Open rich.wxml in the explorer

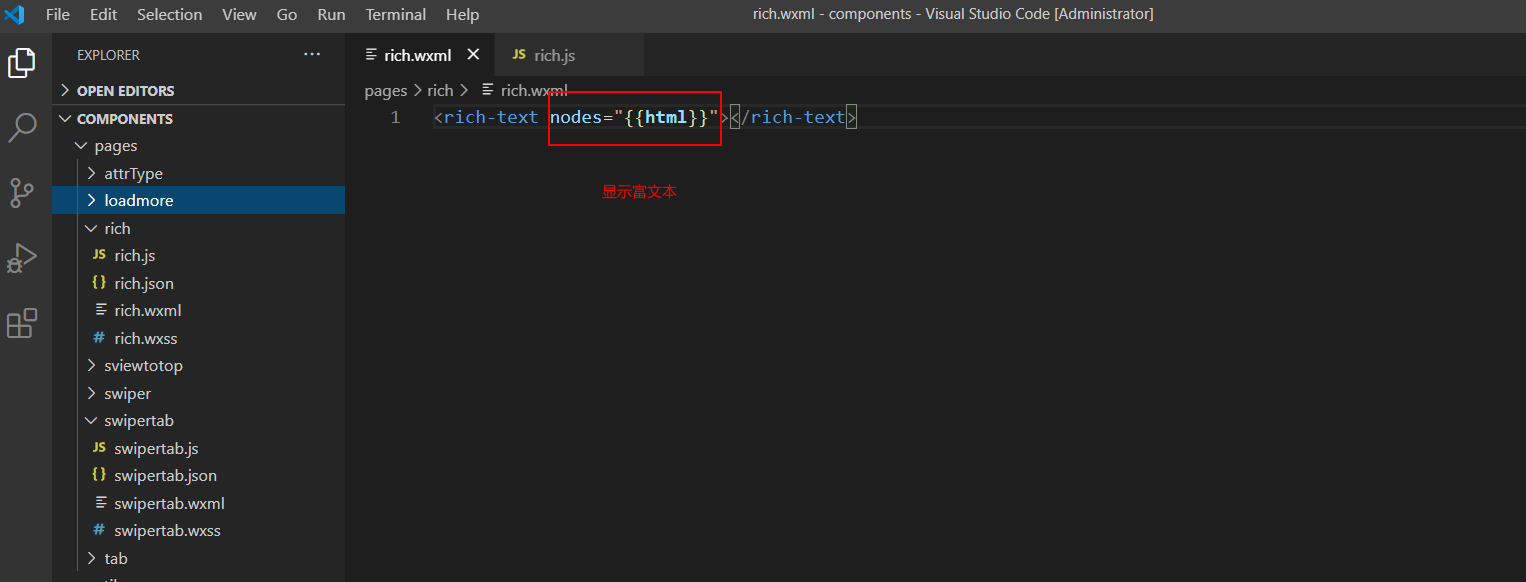198,310
